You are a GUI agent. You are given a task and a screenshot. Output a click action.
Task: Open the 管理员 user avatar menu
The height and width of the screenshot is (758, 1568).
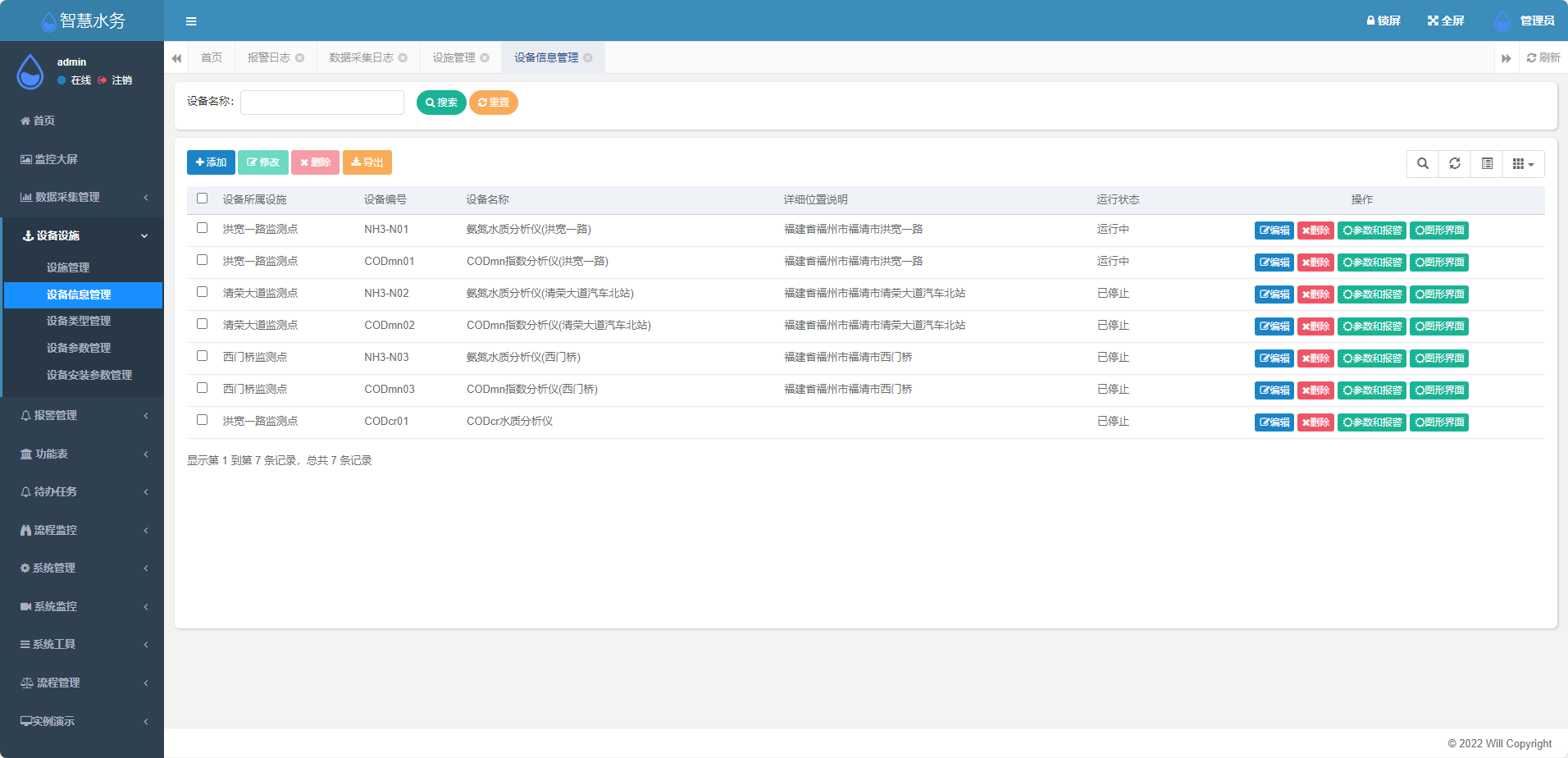coord(1525,21)
